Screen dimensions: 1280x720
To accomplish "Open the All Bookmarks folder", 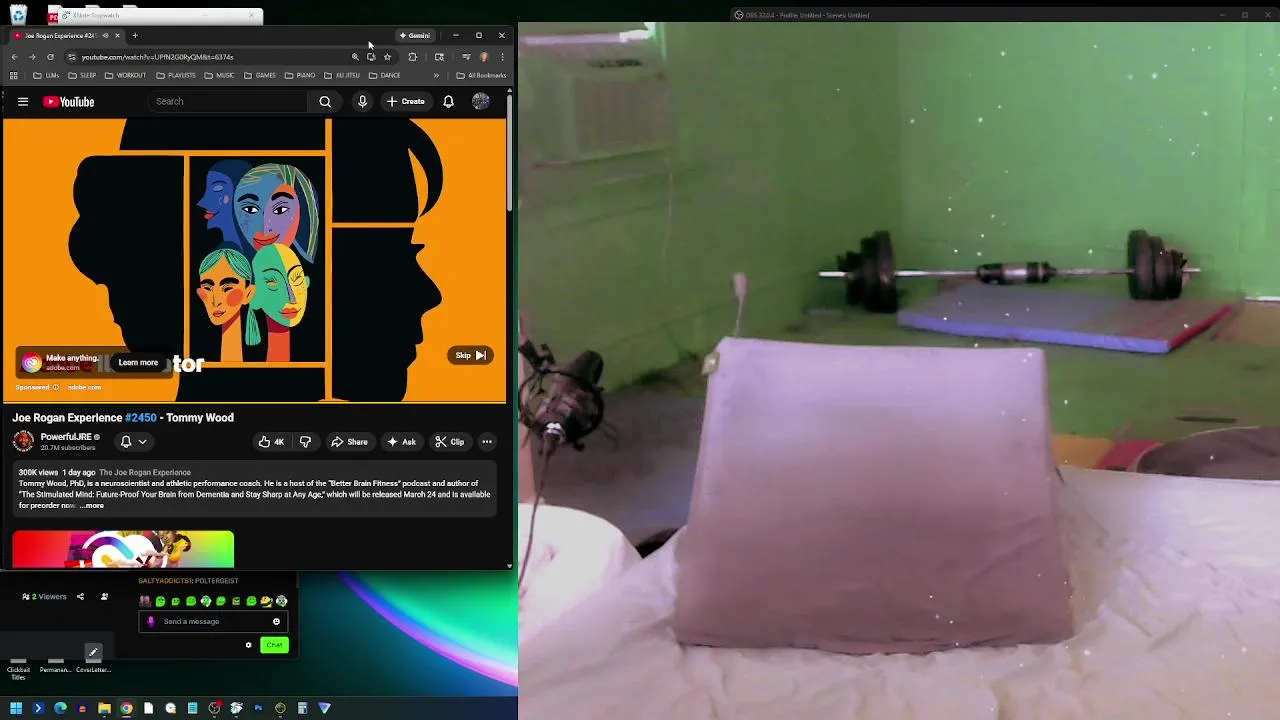I will tap(481, 75).
